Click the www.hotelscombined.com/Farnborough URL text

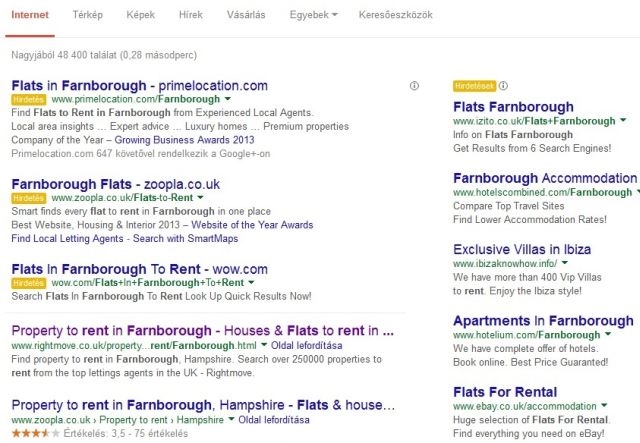click(x=542, y=192)
